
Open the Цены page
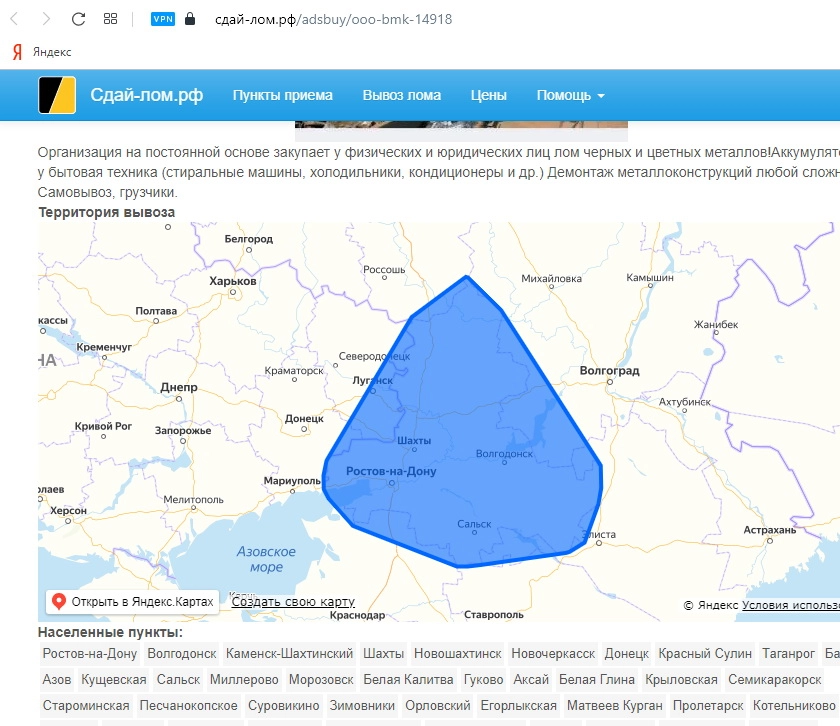[488, 95]
